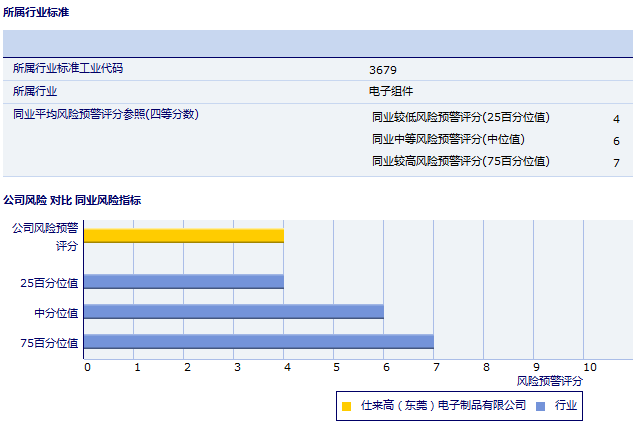This screenshot has width=642, height=427.
Task: Click the blue legend swatch for 行业
Action: click(x=540, y=406)
